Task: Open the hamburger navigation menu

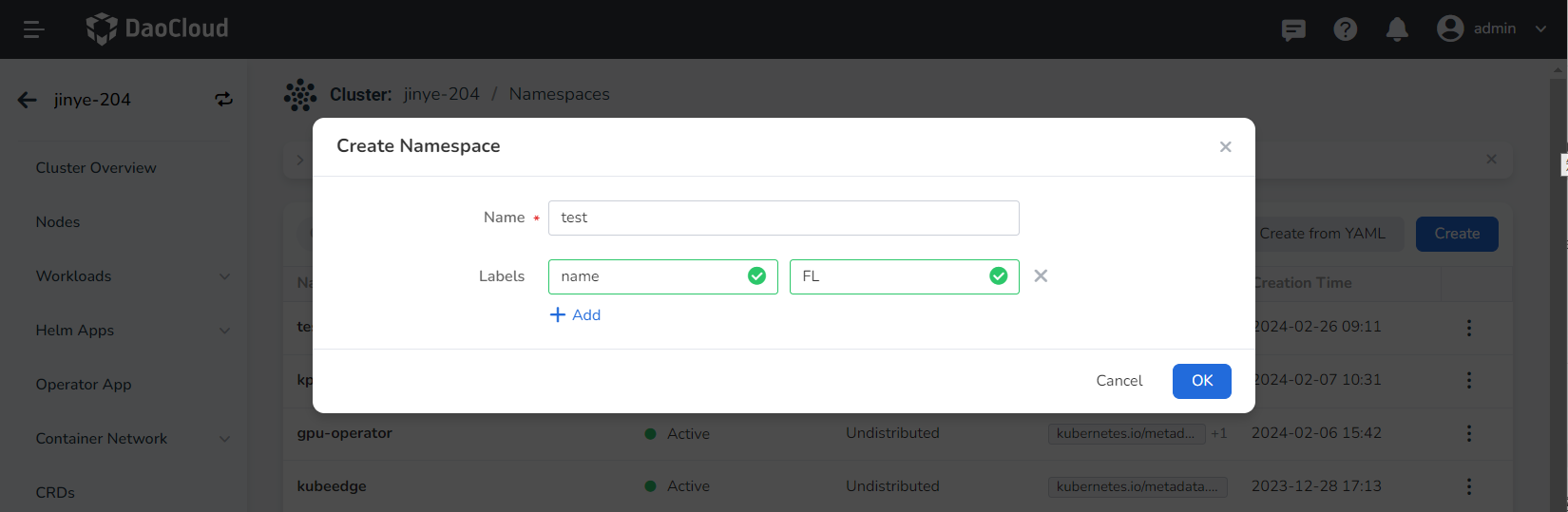Action: coord(34,29)
